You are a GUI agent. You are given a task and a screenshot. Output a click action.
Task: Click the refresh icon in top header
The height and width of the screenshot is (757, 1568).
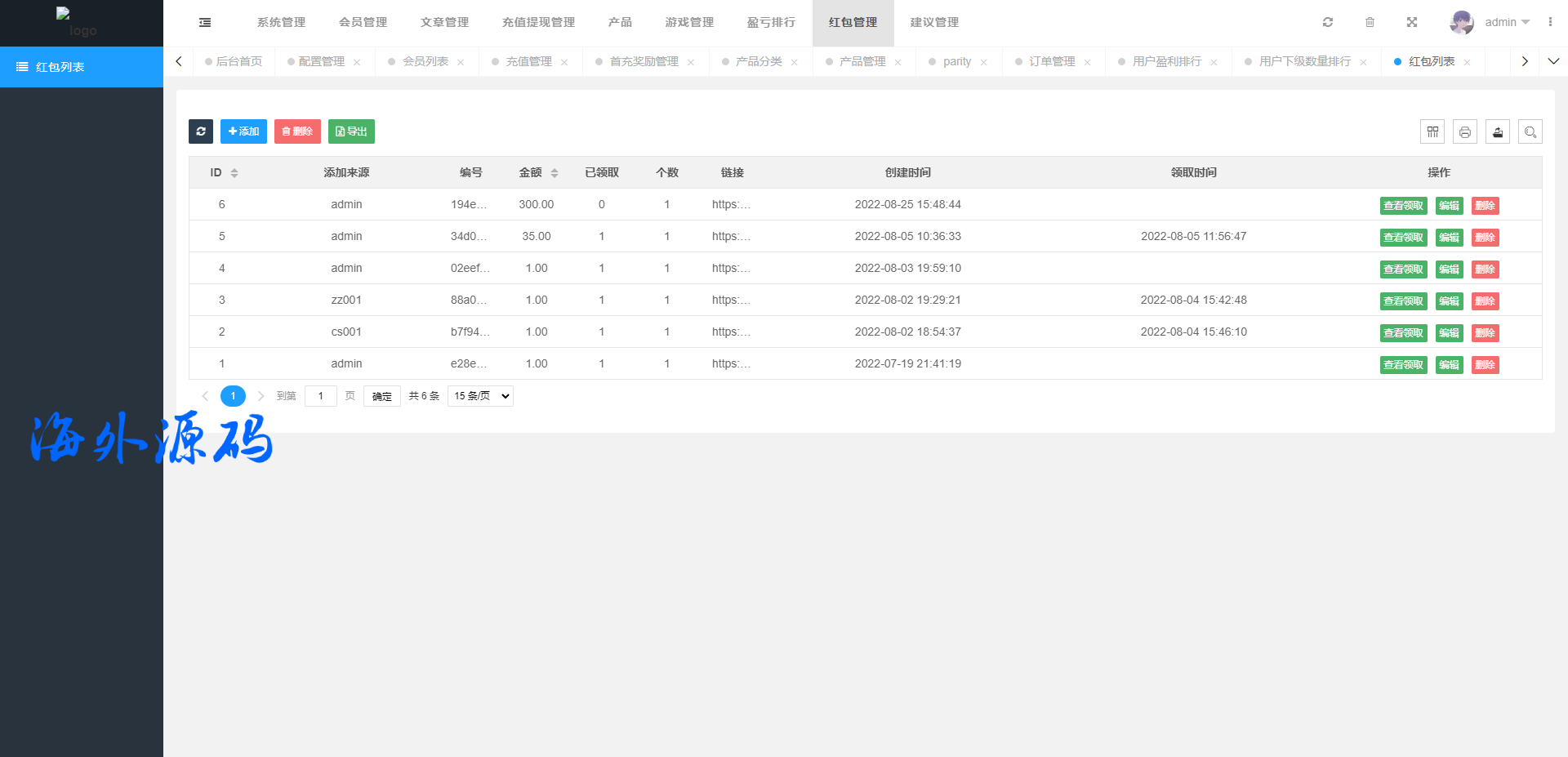[x=1328, y=23]
